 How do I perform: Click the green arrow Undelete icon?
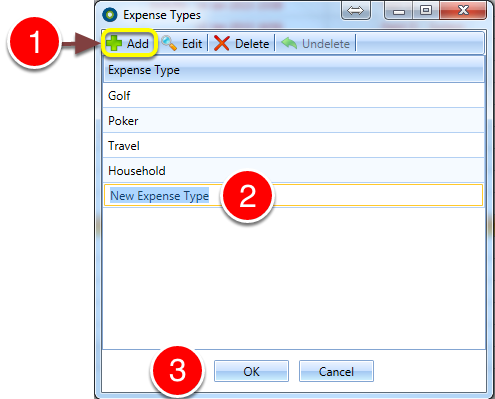click(x=289, y=43)
